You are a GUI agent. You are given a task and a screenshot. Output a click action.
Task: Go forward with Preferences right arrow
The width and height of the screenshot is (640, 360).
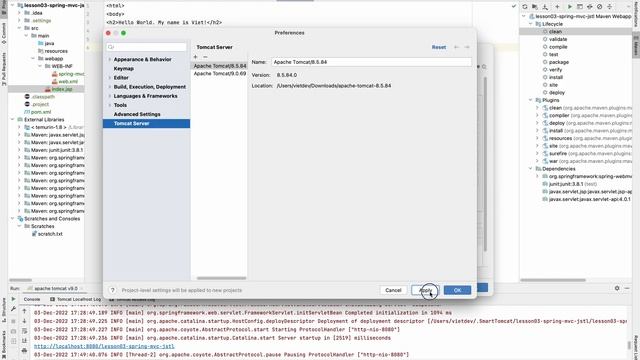[x=467, y=47]
